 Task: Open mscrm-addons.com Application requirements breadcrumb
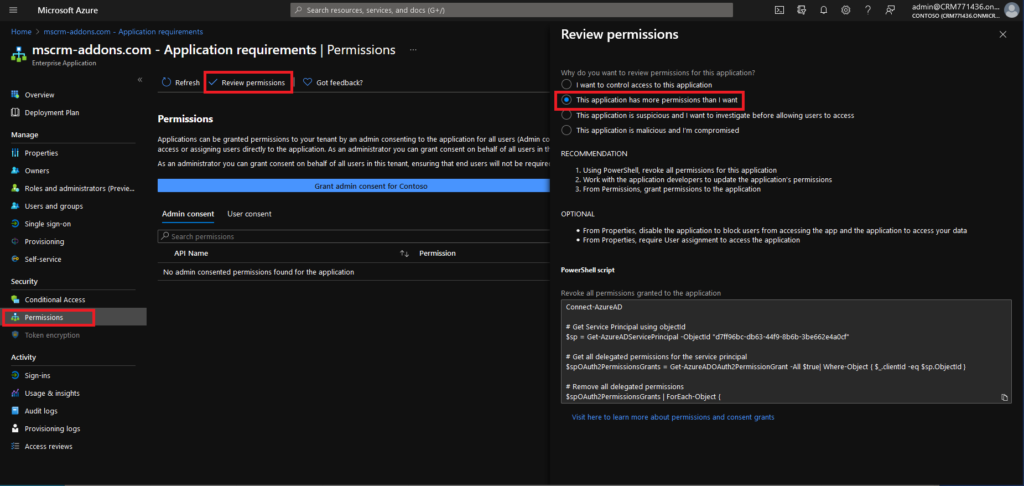(x=123, y=31)
